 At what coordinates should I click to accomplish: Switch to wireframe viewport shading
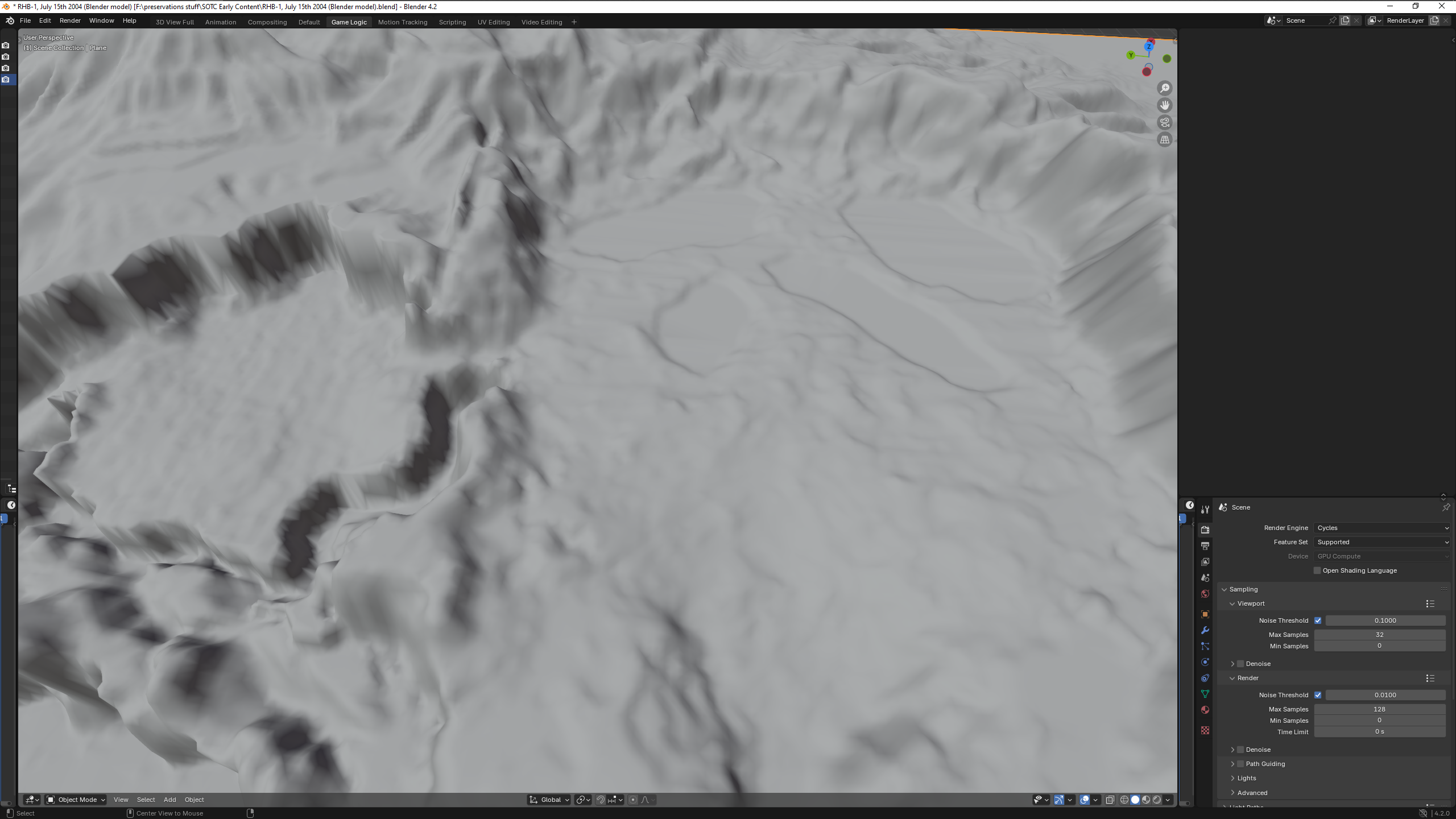click(x=1124, y=800)
